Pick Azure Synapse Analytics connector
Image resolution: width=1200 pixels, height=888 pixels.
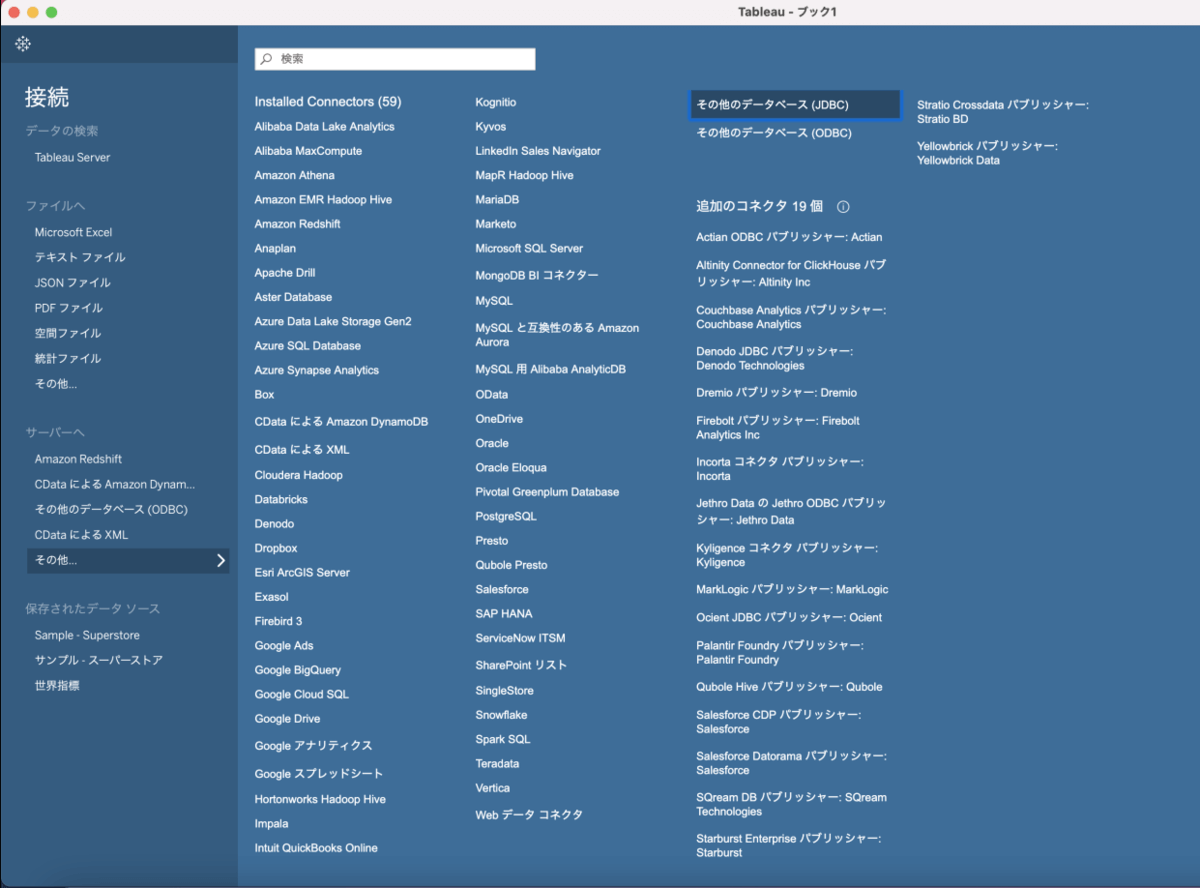(316, 370)
